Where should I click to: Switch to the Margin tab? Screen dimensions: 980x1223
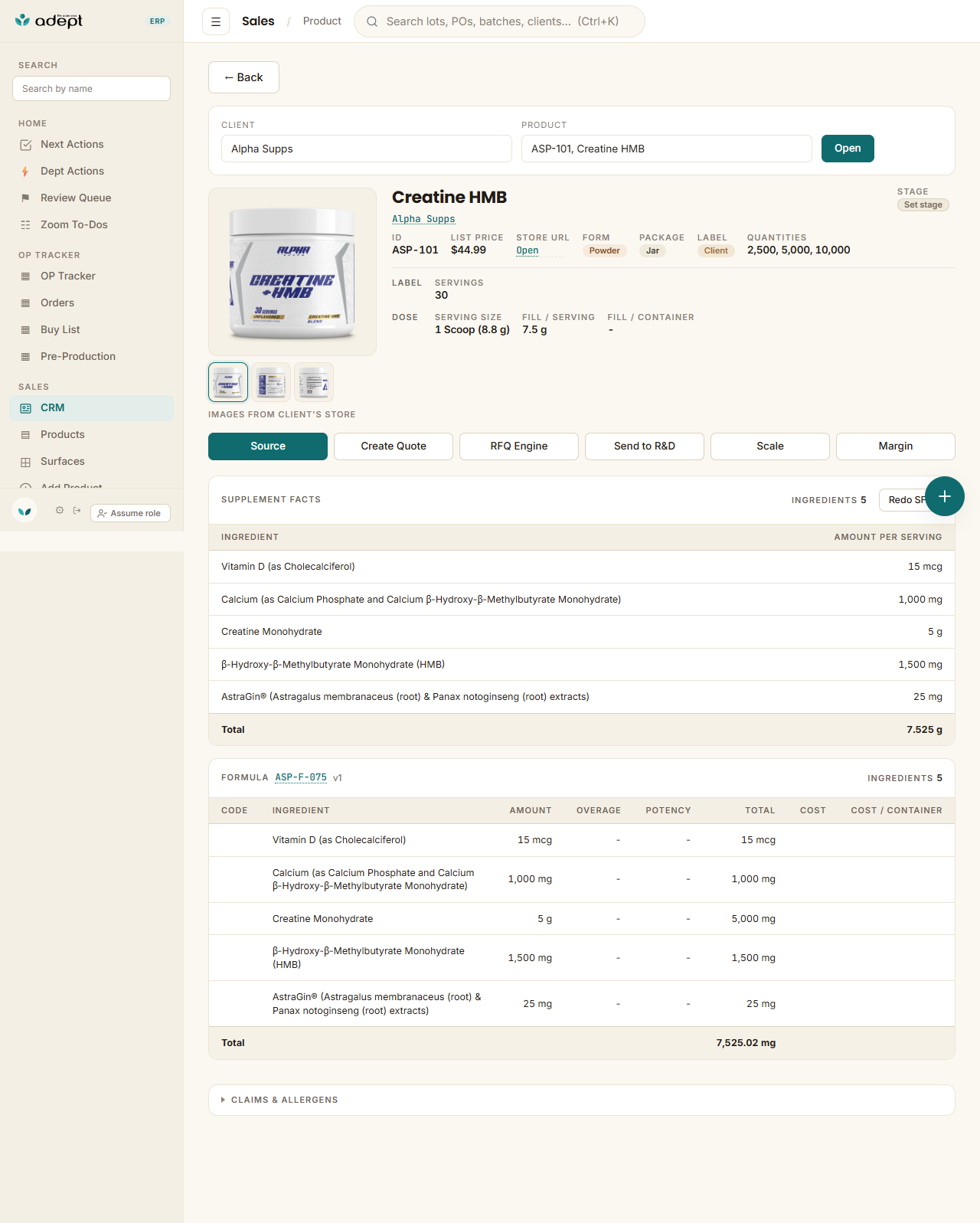(896, 446)
